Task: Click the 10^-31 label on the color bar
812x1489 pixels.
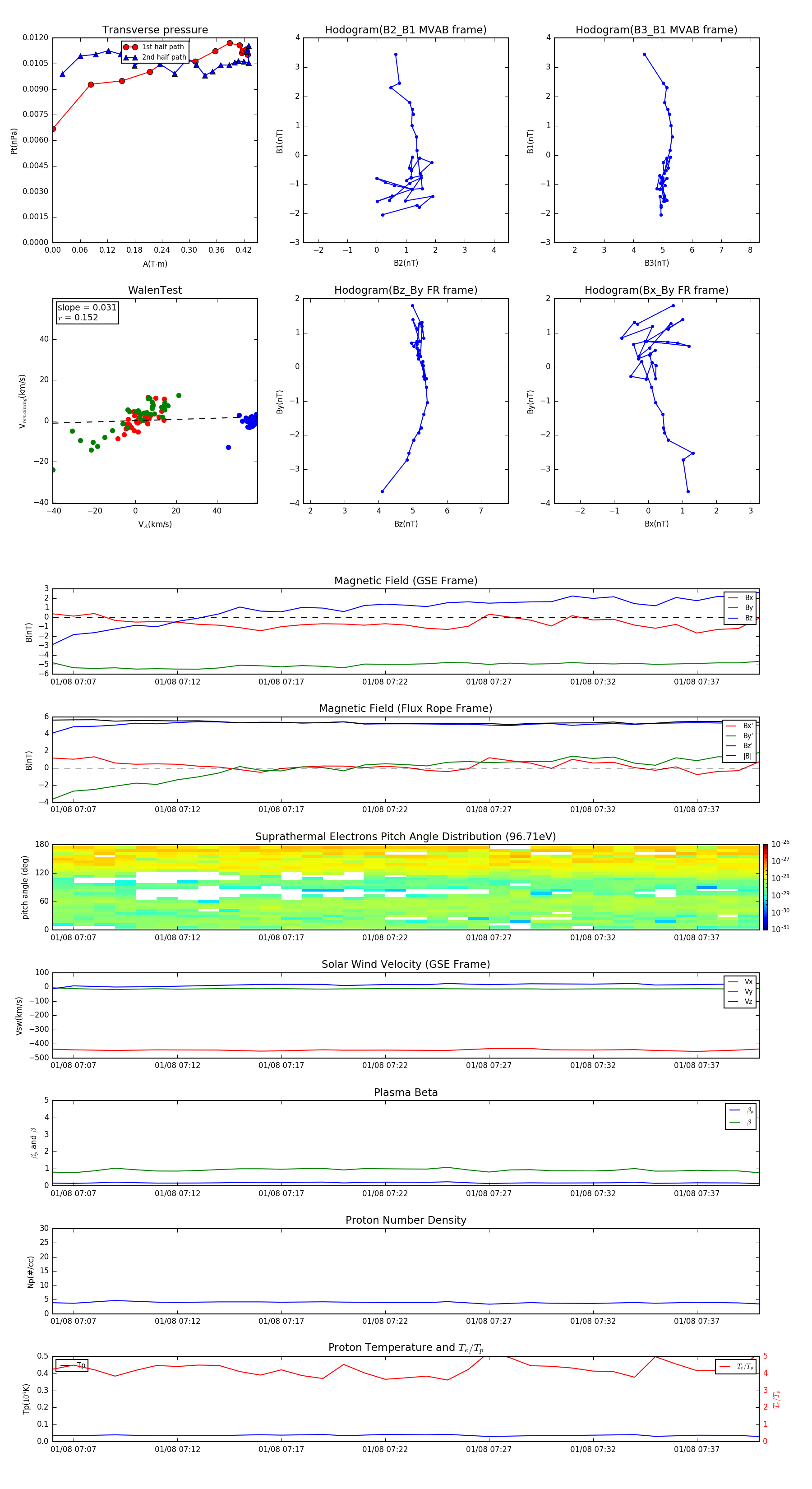Action: click(780, 929)
